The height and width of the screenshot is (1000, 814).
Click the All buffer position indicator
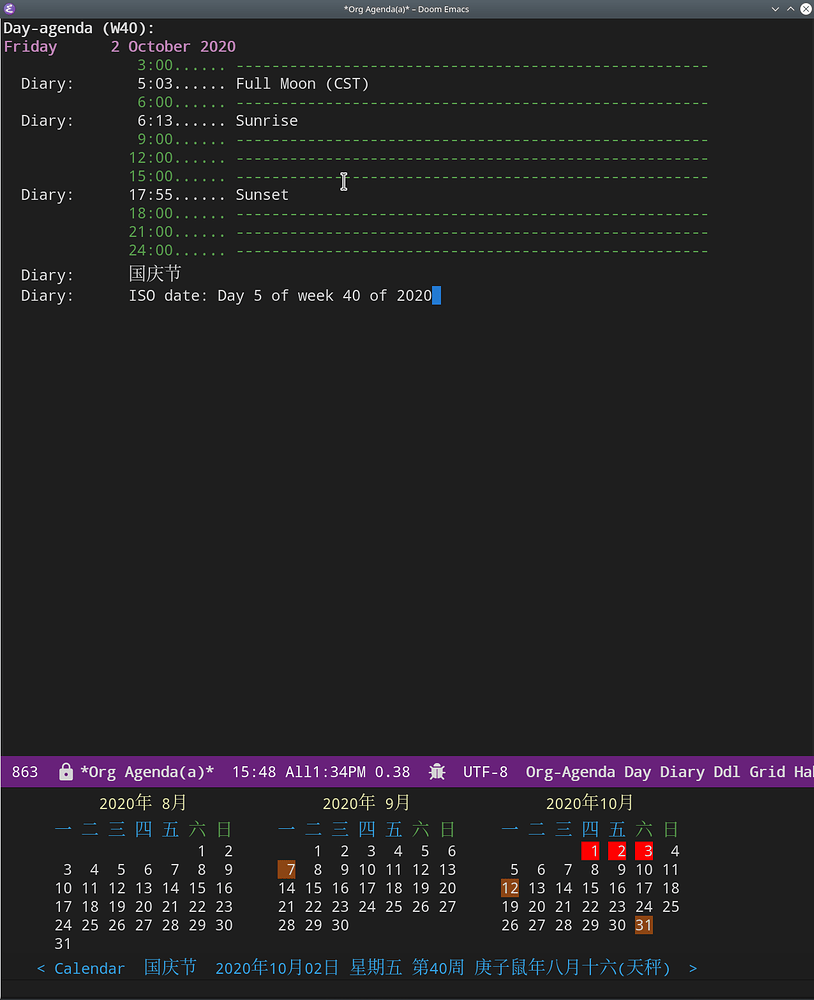[296, 772]
